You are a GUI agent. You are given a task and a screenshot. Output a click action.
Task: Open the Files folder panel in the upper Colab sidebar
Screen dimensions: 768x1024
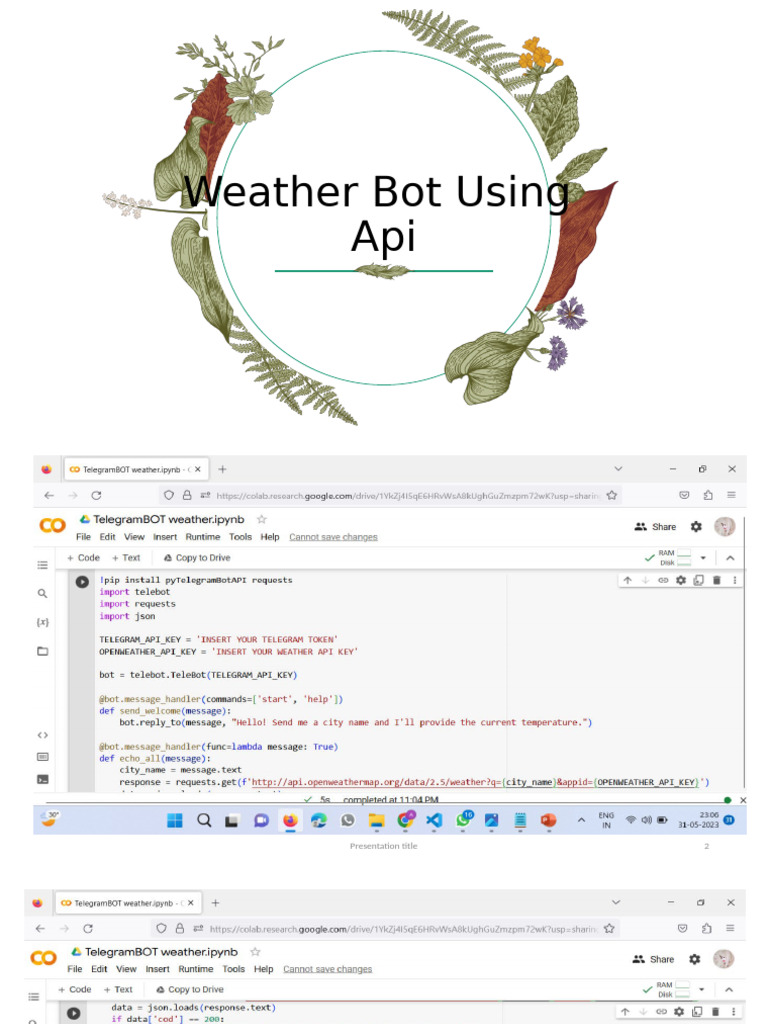click(42, 651)
